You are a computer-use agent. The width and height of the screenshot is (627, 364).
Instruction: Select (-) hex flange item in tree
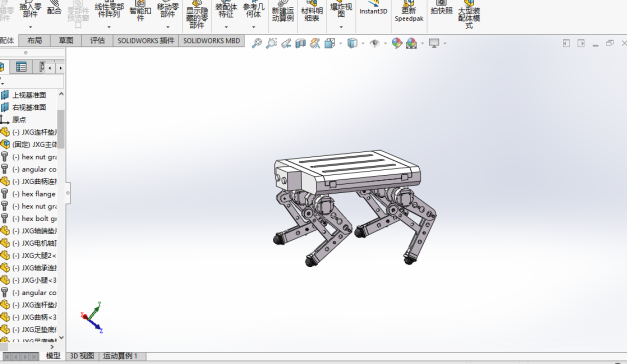[34, 194]
